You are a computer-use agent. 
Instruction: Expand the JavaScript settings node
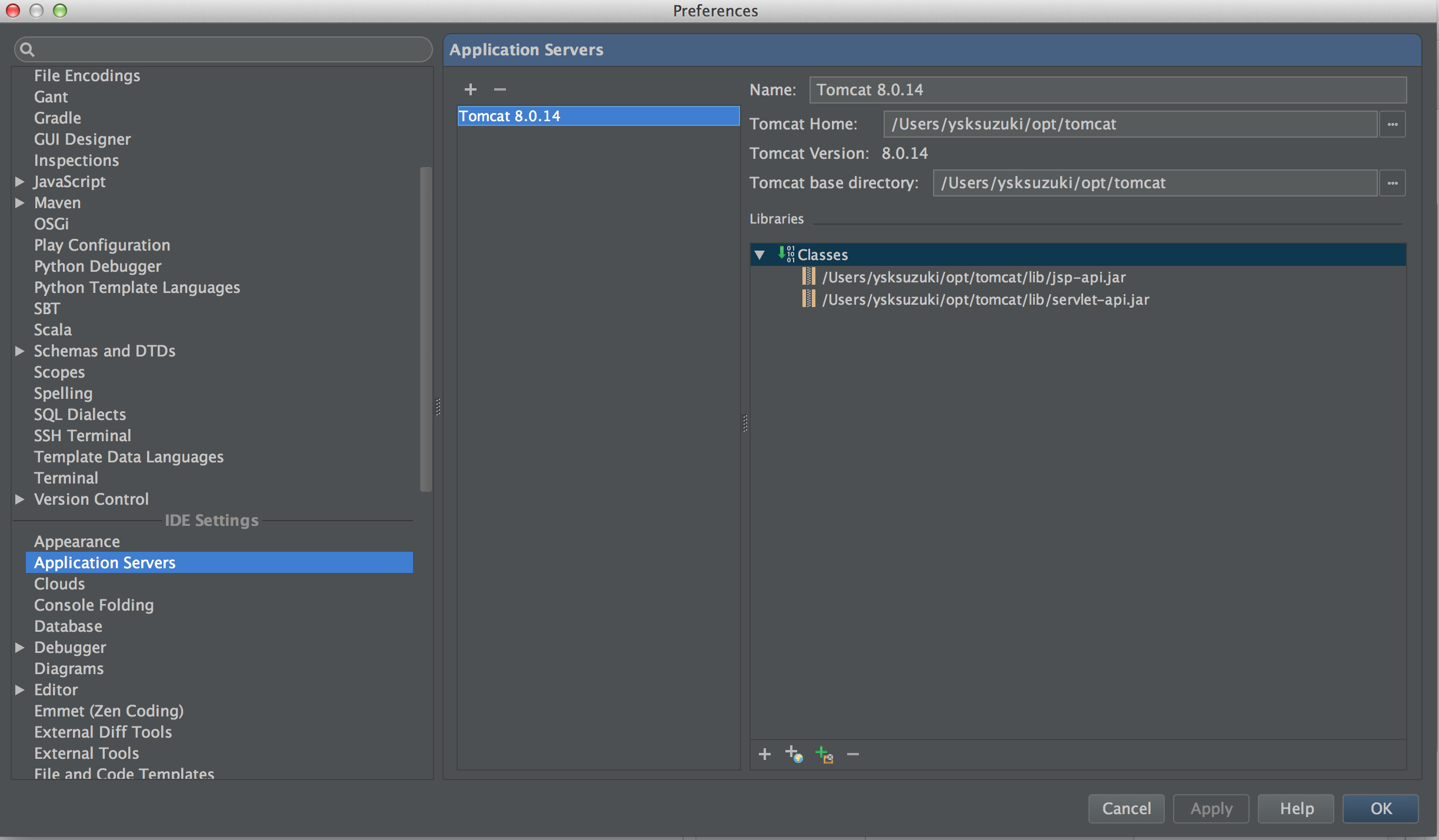click(x=19, y=182)
